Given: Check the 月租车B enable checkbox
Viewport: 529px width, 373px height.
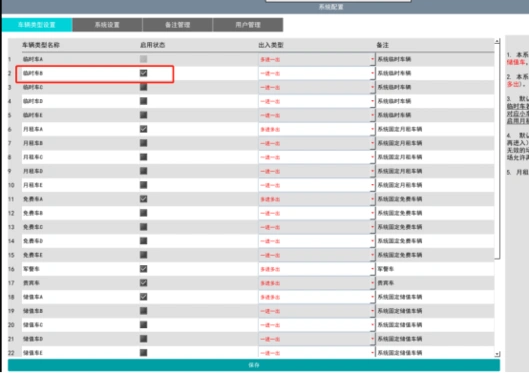Looking at the screenshot, I should coord(144,143).
